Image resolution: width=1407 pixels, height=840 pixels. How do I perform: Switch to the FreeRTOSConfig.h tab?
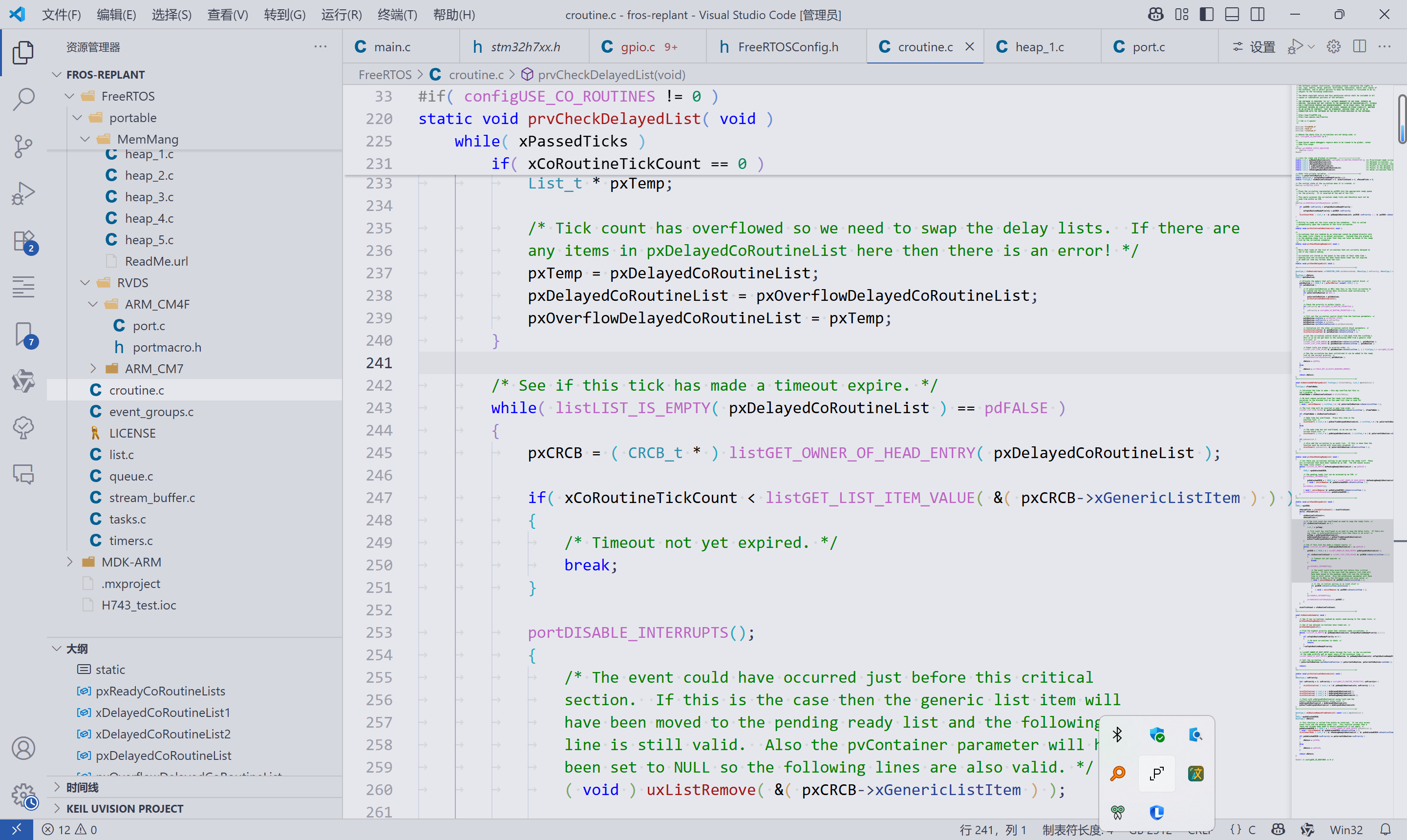click(x=787, y=46)
